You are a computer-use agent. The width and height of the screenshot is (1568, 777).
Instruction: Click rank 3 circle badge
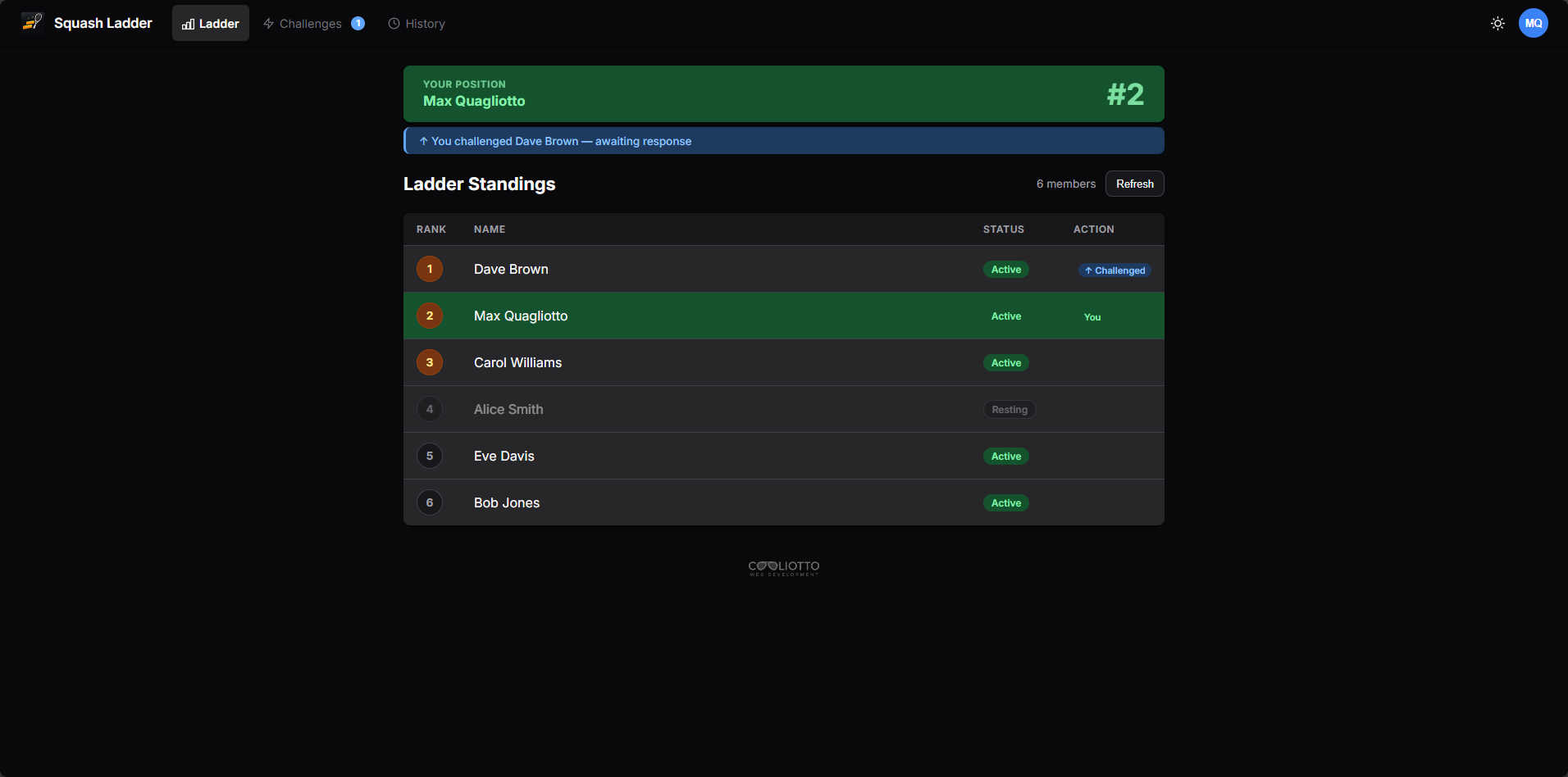point(430,362)
